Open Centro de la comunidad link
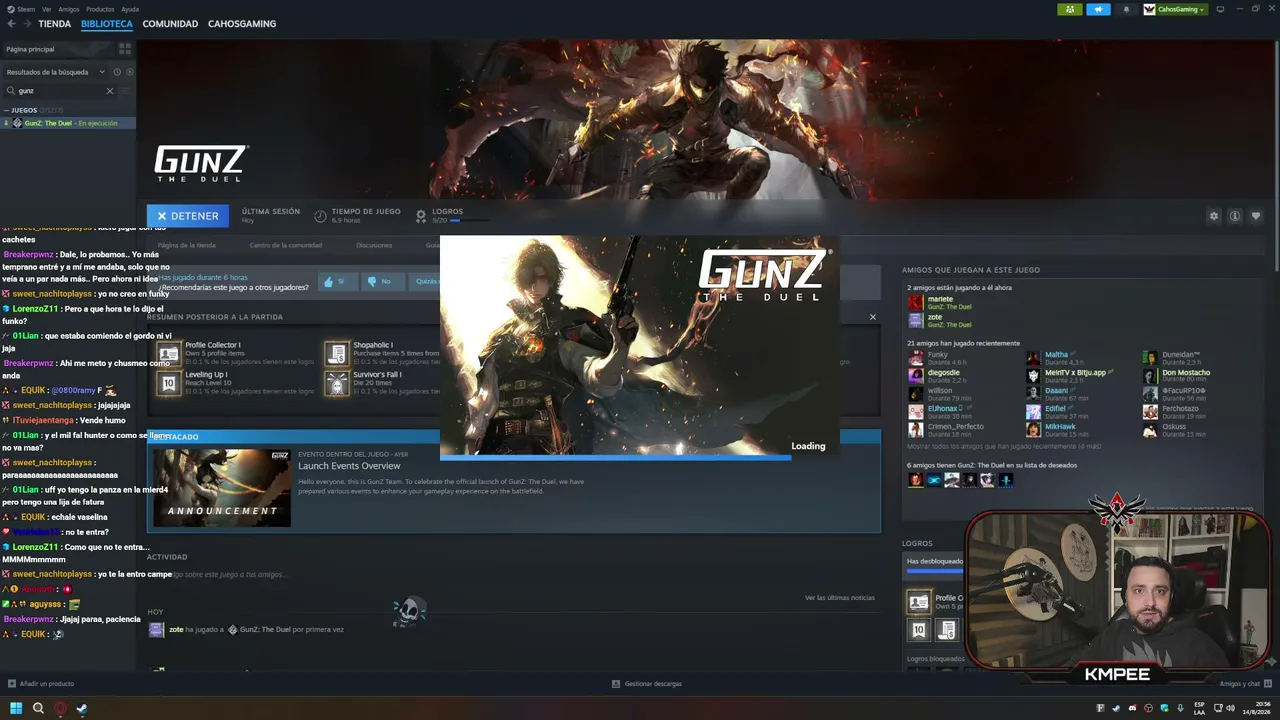1280x720 pixels. (286, 245)
